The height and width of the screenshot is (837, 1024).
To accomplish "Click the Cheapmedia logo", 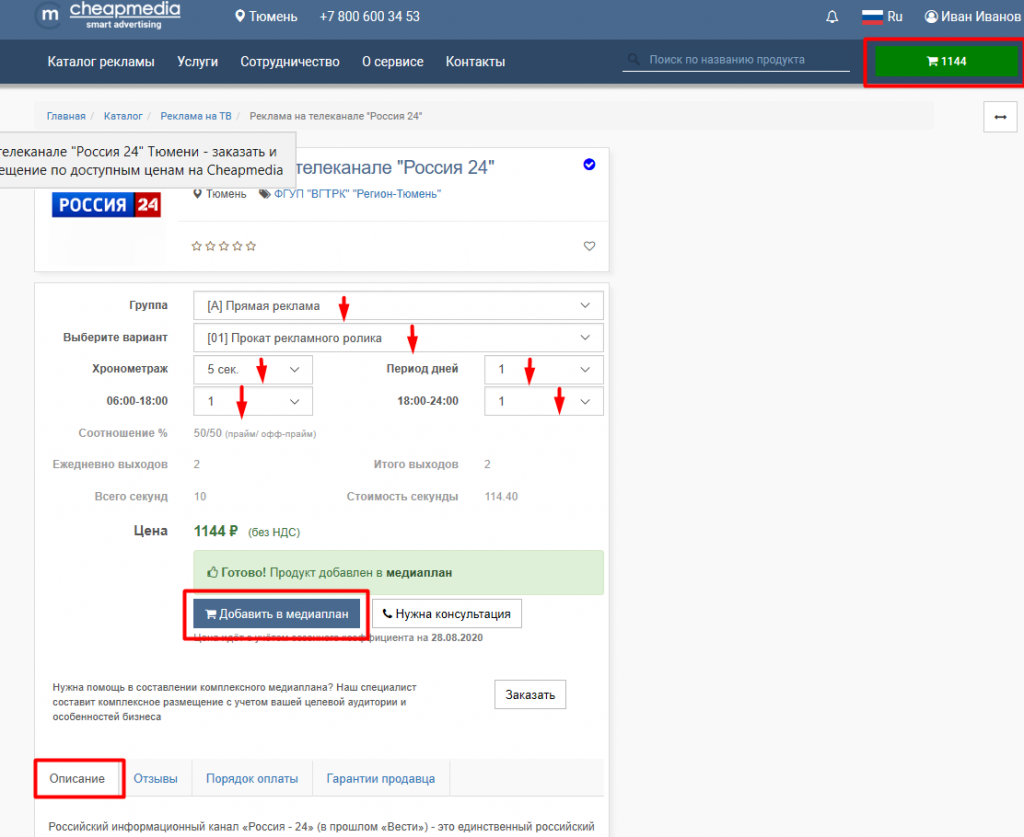I will pos(107,15).
